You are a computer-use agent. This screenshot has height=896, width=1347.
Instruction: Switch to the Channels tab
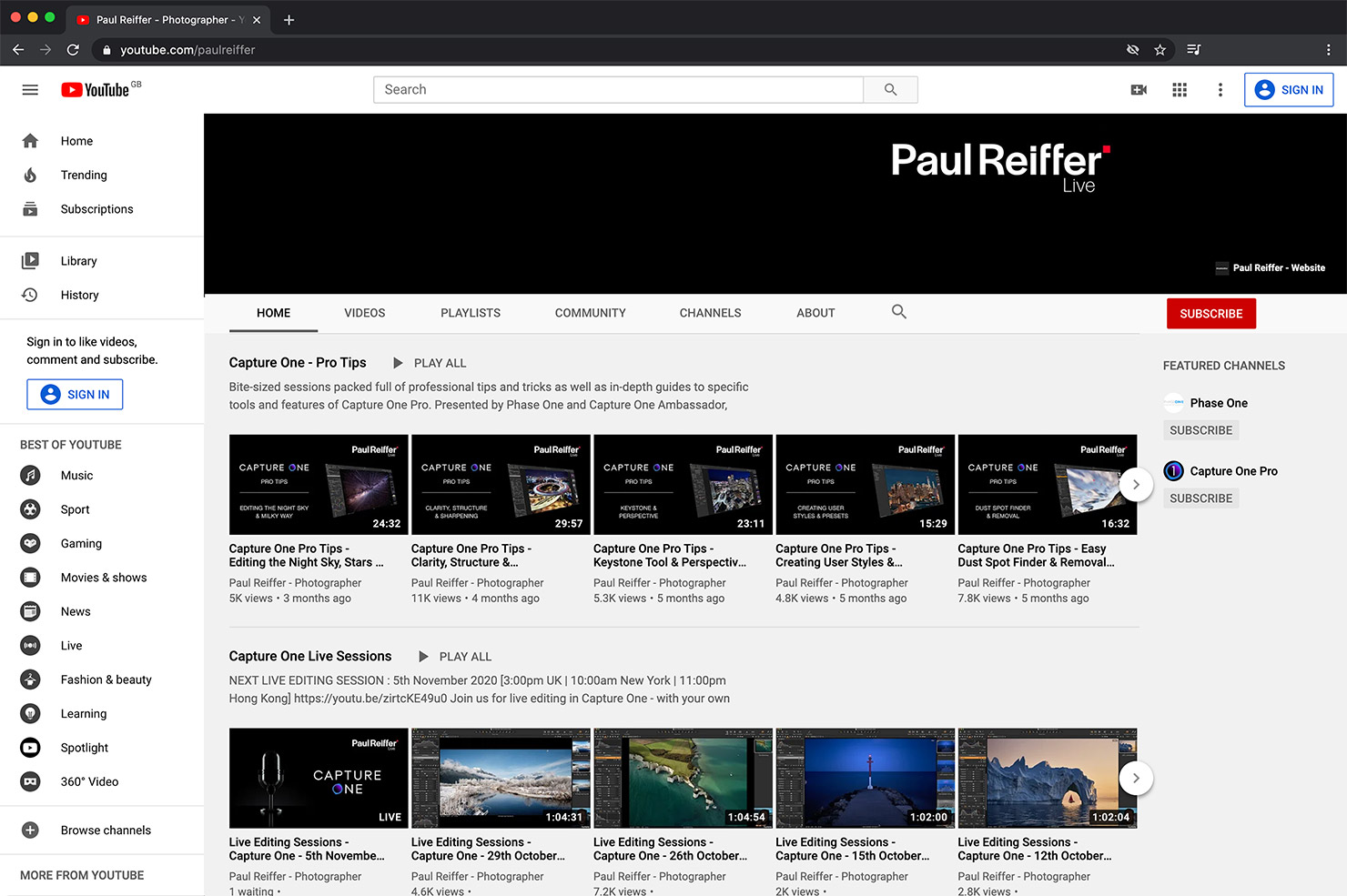pos(711,313)
